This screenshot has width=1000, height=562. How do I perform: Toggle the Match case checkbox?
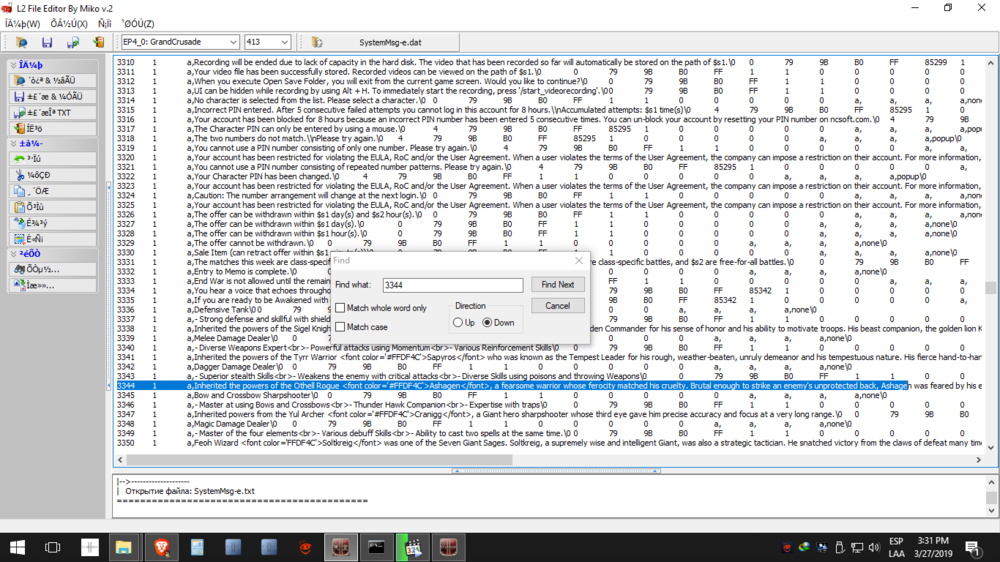point(341,327)
